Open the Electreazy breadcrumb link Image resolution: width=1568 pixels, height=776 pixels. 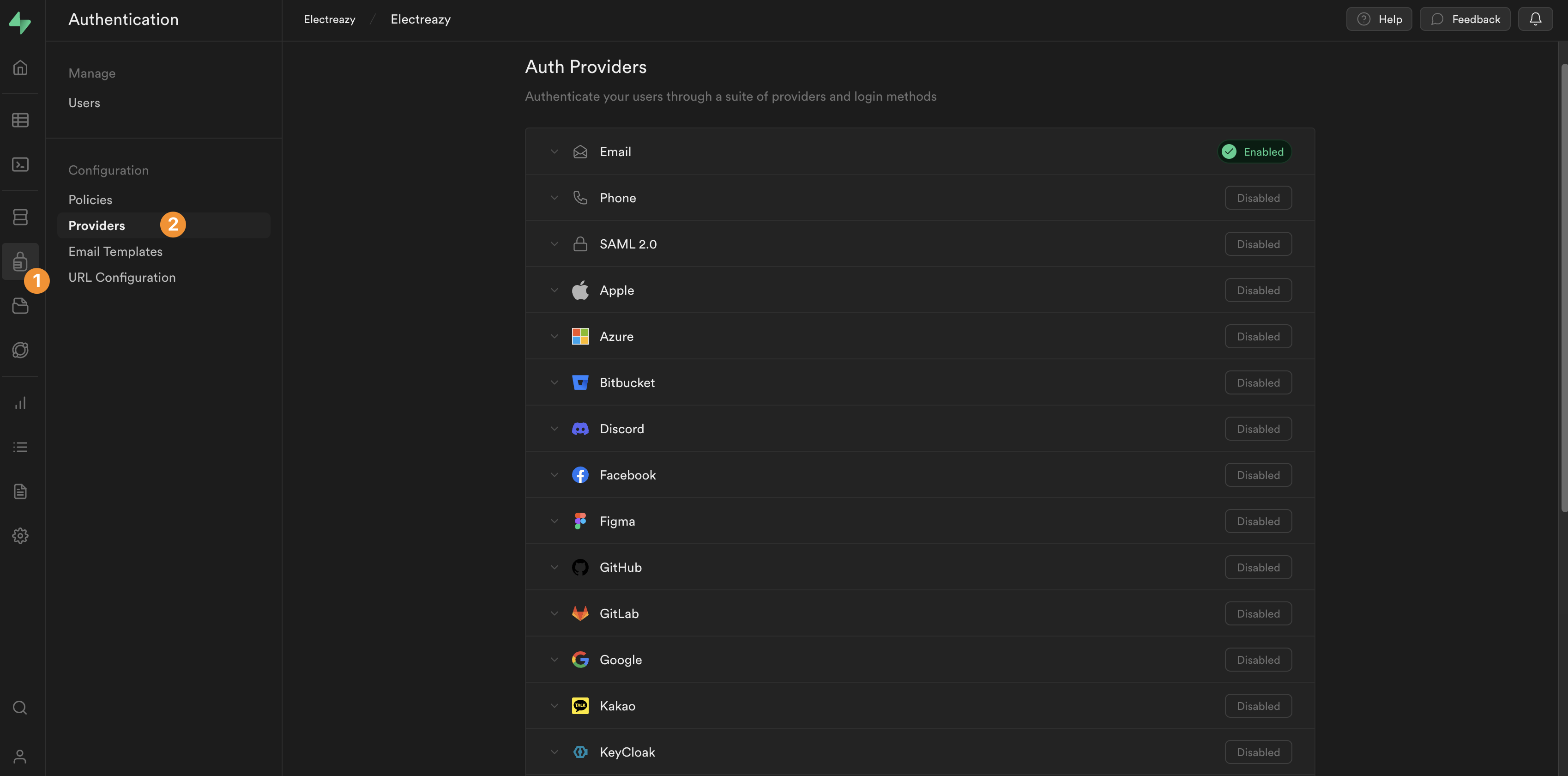pos(329,19)
